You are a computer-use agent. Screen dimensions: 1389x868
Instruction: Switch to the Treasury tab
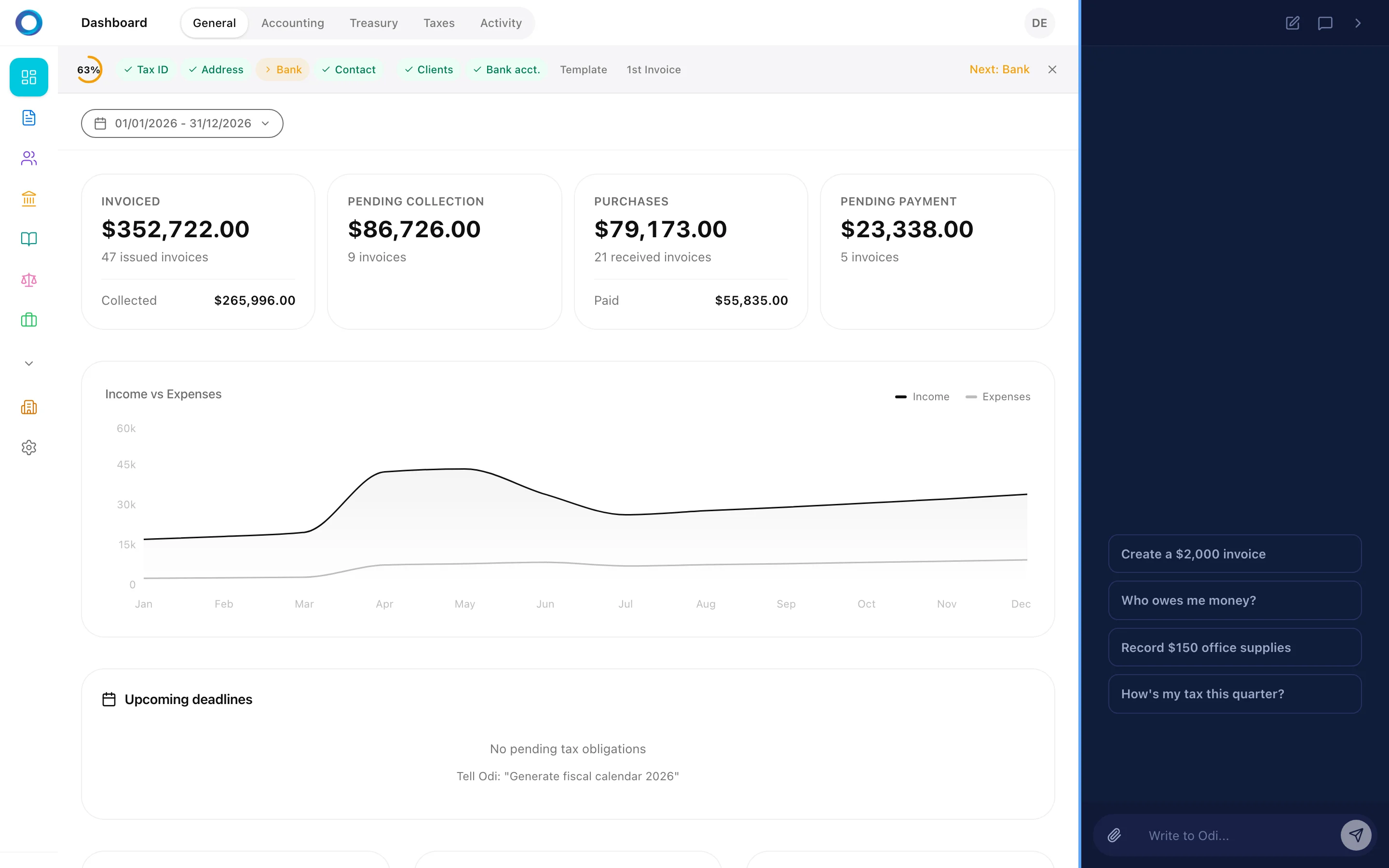point(374,23)
